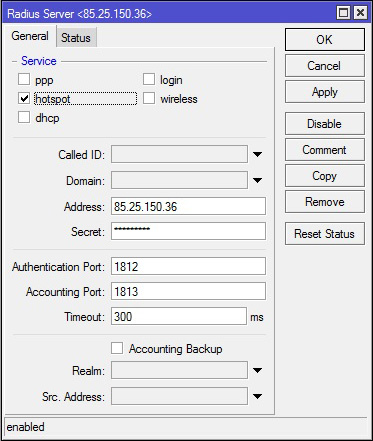Confirm settings with the OK button
Image resolution: width=373 pixels, height=441 pixels.
(325, 40)
